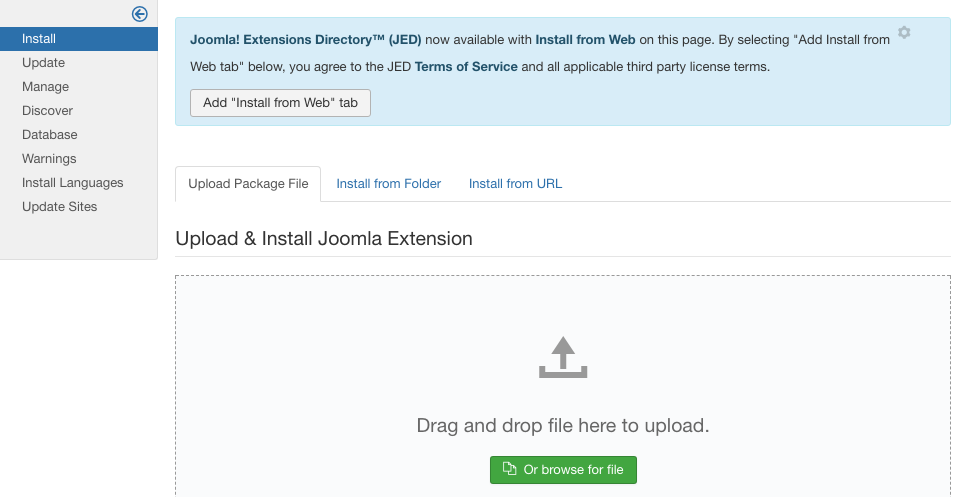Image resolution: width=960 pixels, height=497 pixels.
Task: Switch to the Install from Folder tab
Action: coord(389,184)
